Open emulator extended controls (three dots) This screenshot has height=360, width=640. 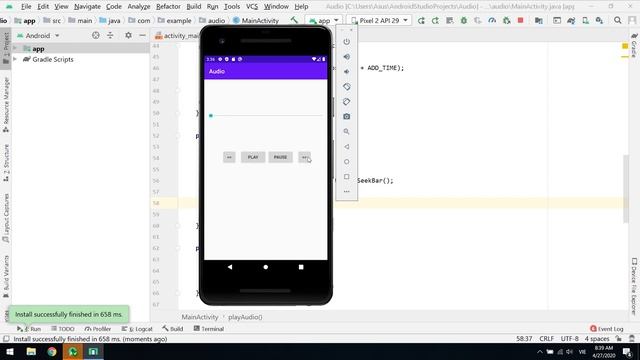(x=347, y=191)
